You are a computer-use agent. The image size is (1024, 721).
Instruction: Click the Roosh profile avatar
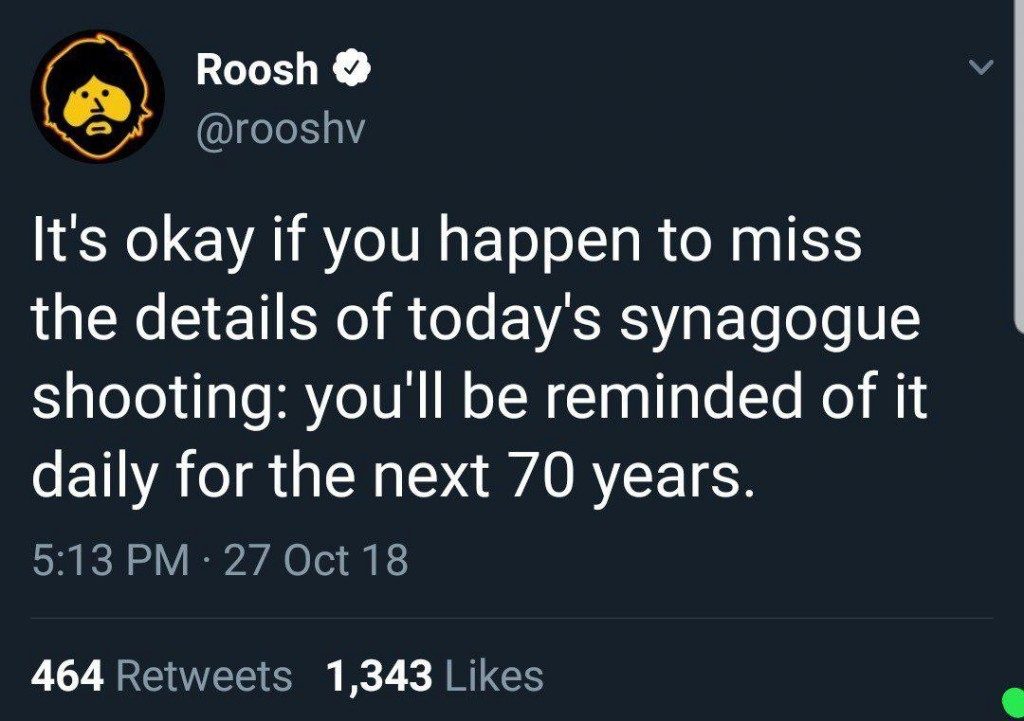97,96
